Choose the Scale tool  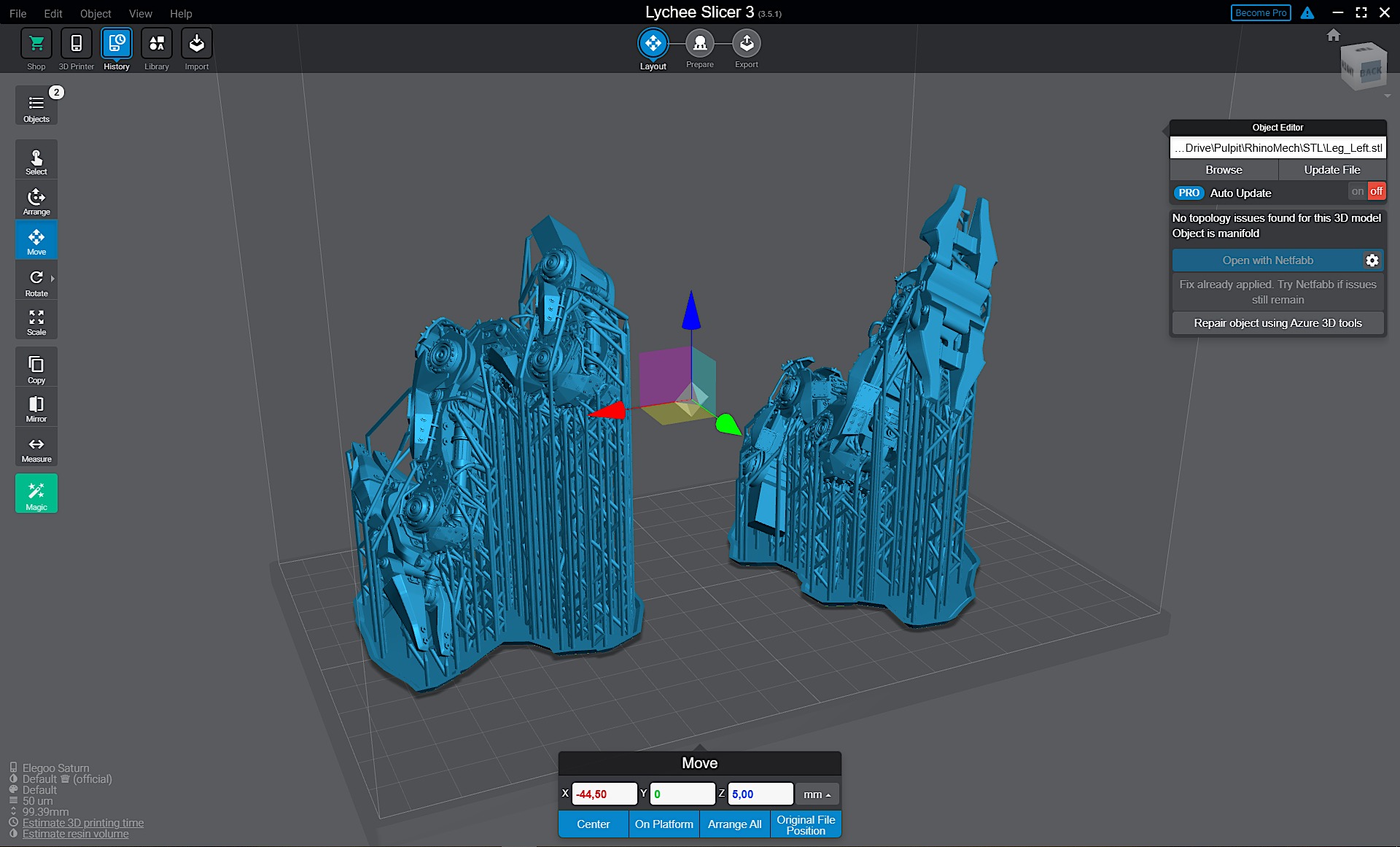pos(36,321)
